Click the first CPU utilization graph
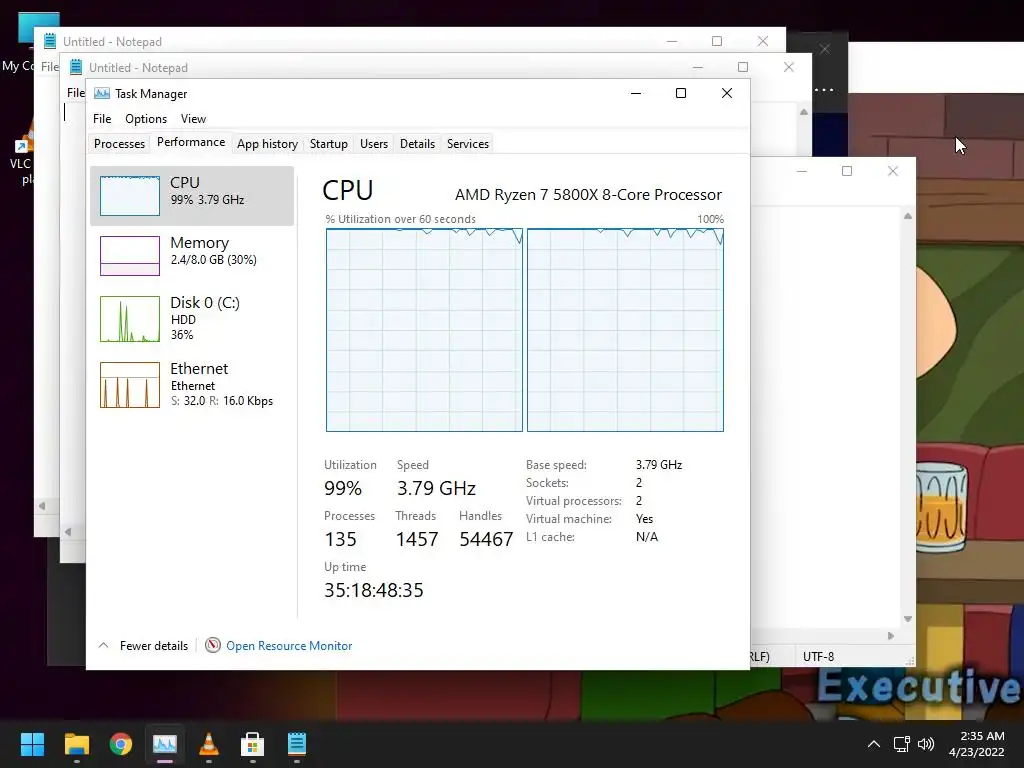The image size is (1024, 768). click(x=424, y=330)
